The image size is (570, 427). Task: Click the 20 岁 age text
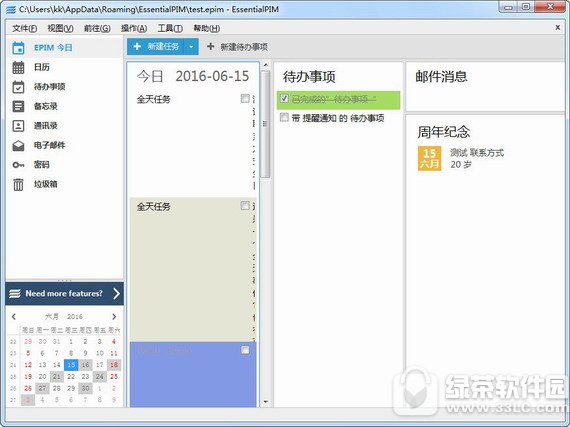[x=461, y=165]
